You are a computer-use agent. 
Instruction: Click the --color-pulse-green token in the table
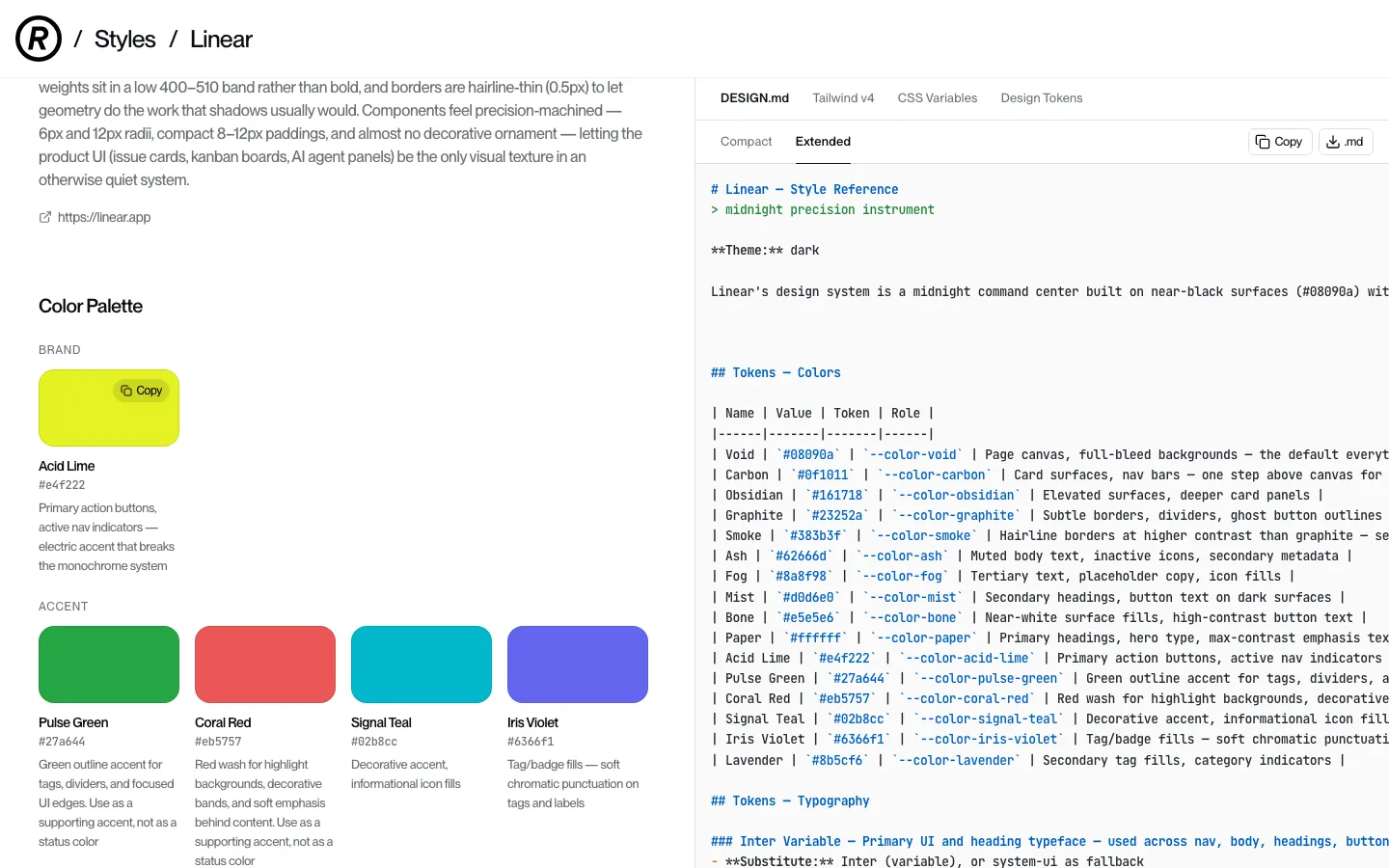click(x=990, y=679)
